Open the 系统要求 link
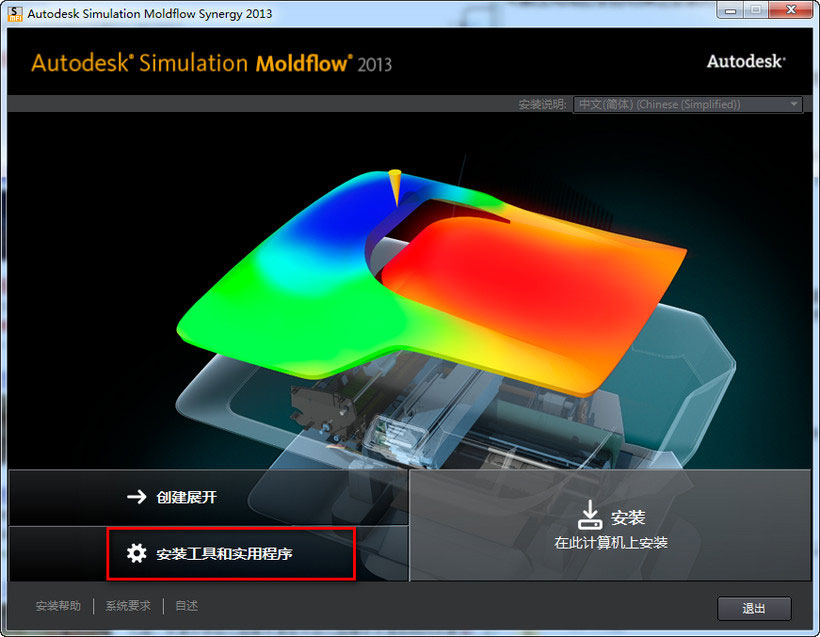This screenshot has width=820, height=637. 128,606
